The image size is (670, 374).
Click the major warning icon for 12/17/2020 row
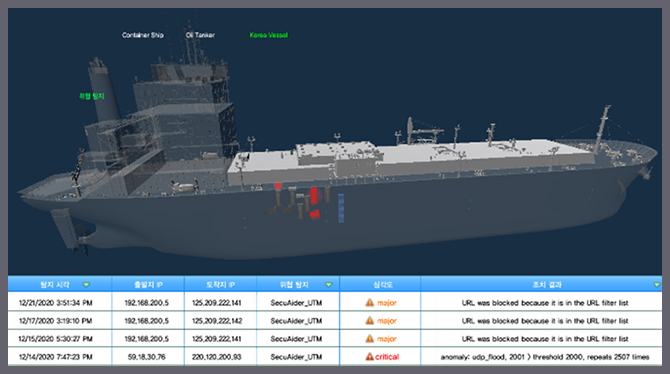coord(370,321)
